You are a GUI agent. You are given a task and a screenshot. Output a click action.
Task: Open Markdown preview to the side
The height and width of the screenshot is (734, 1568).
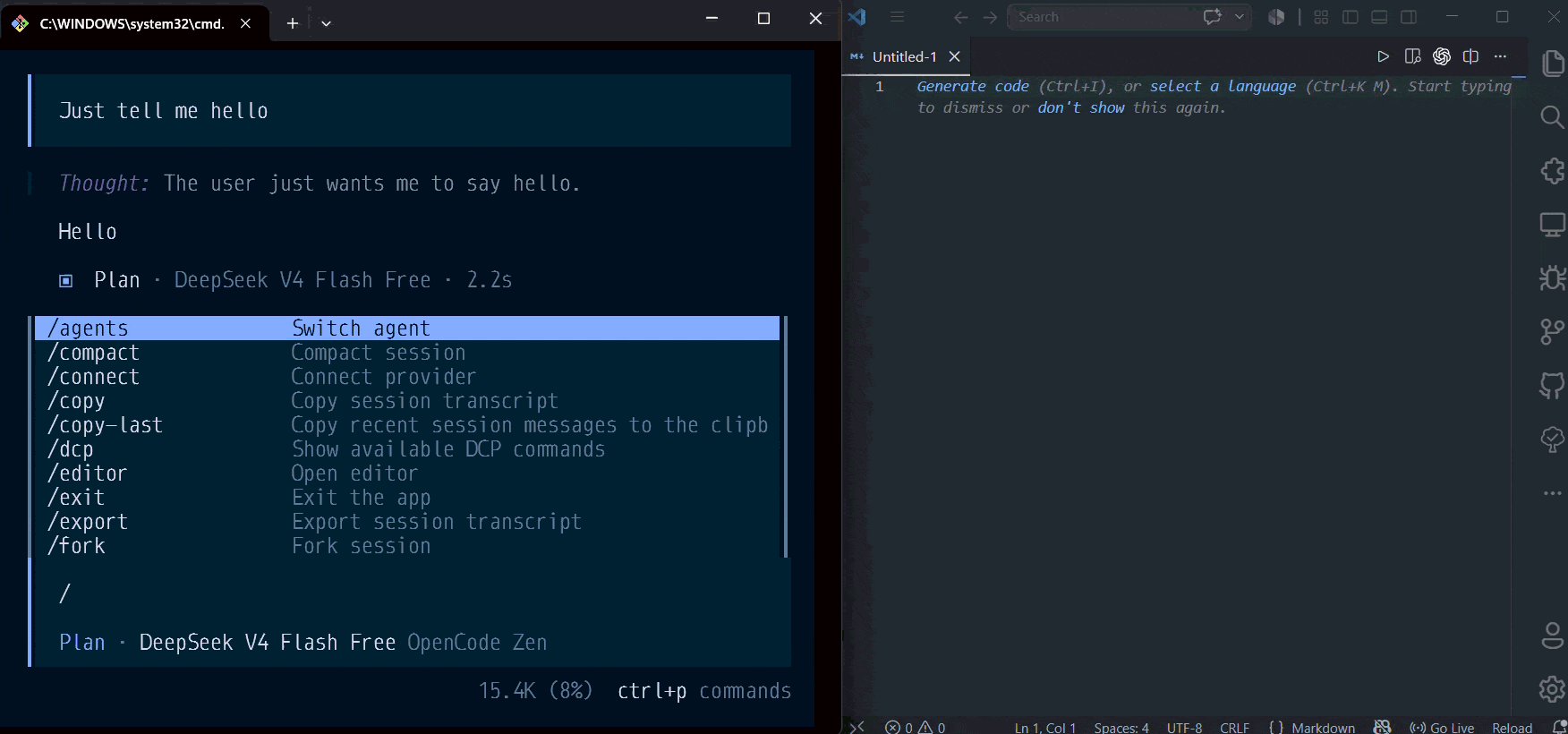[x=1413, y=56]
